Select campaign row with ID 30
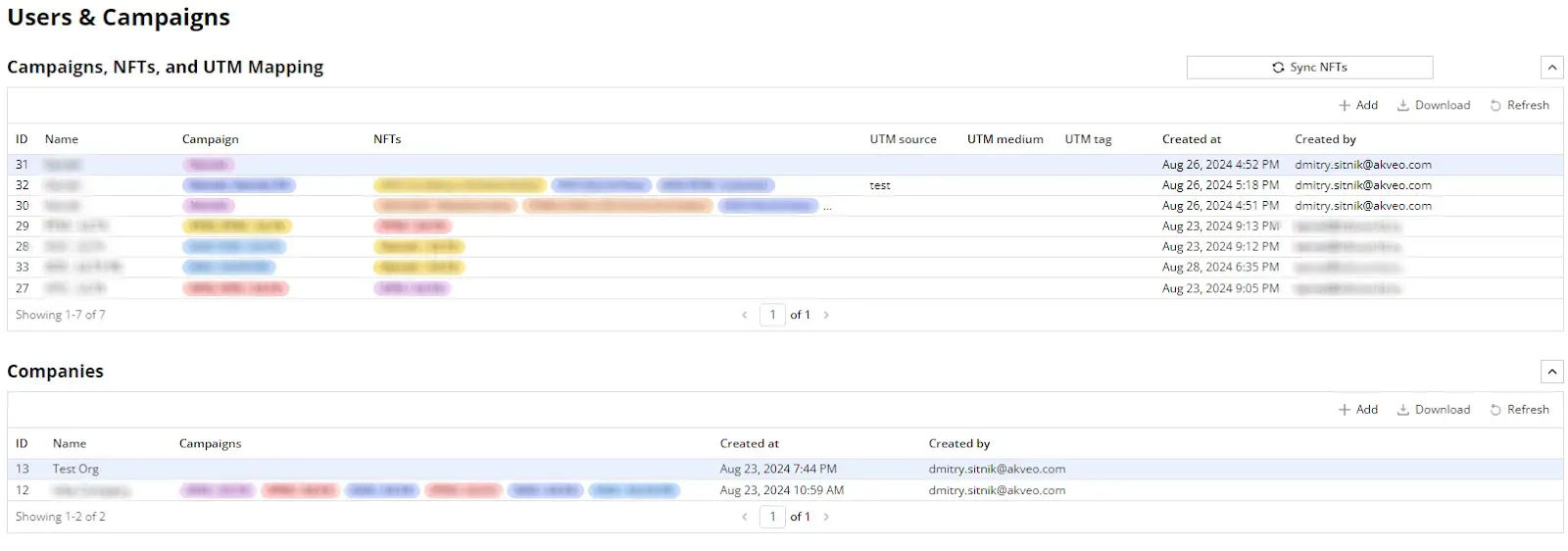Viewport: 1568px width, 551px height. pyautogui.click(x=785, y=206)
